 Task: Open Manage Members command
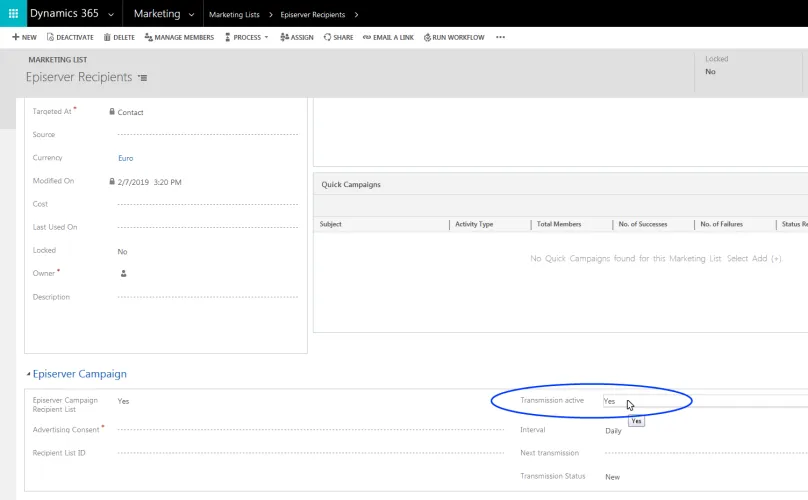coord(179,37)
